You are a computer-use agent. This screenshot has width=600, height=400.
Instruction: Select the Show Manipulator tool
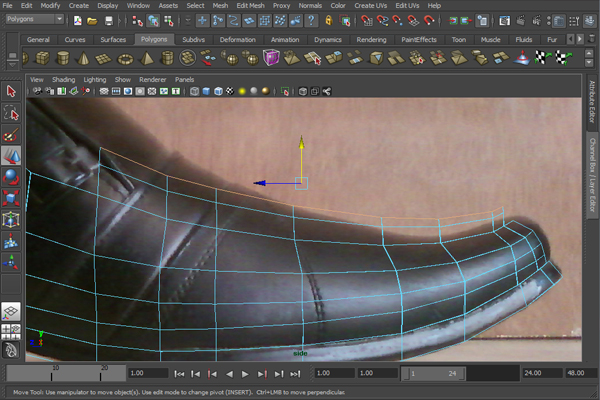pos(11,263)
